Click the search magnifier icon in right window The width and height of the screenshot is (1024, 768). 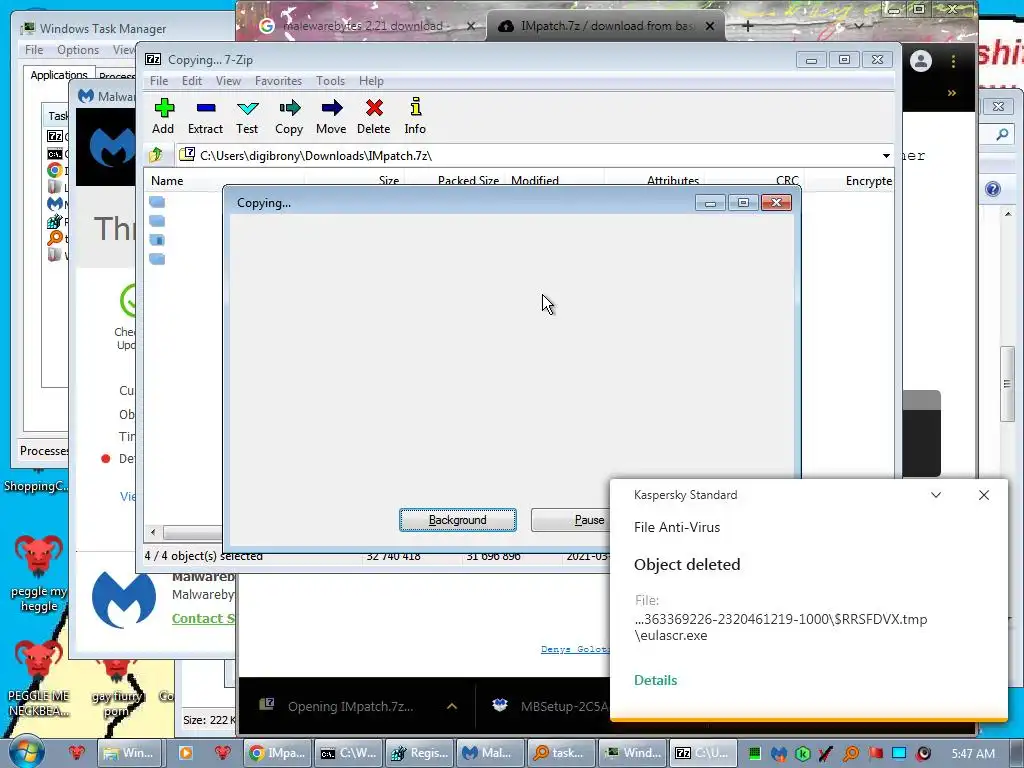[x=1002, y=135]
